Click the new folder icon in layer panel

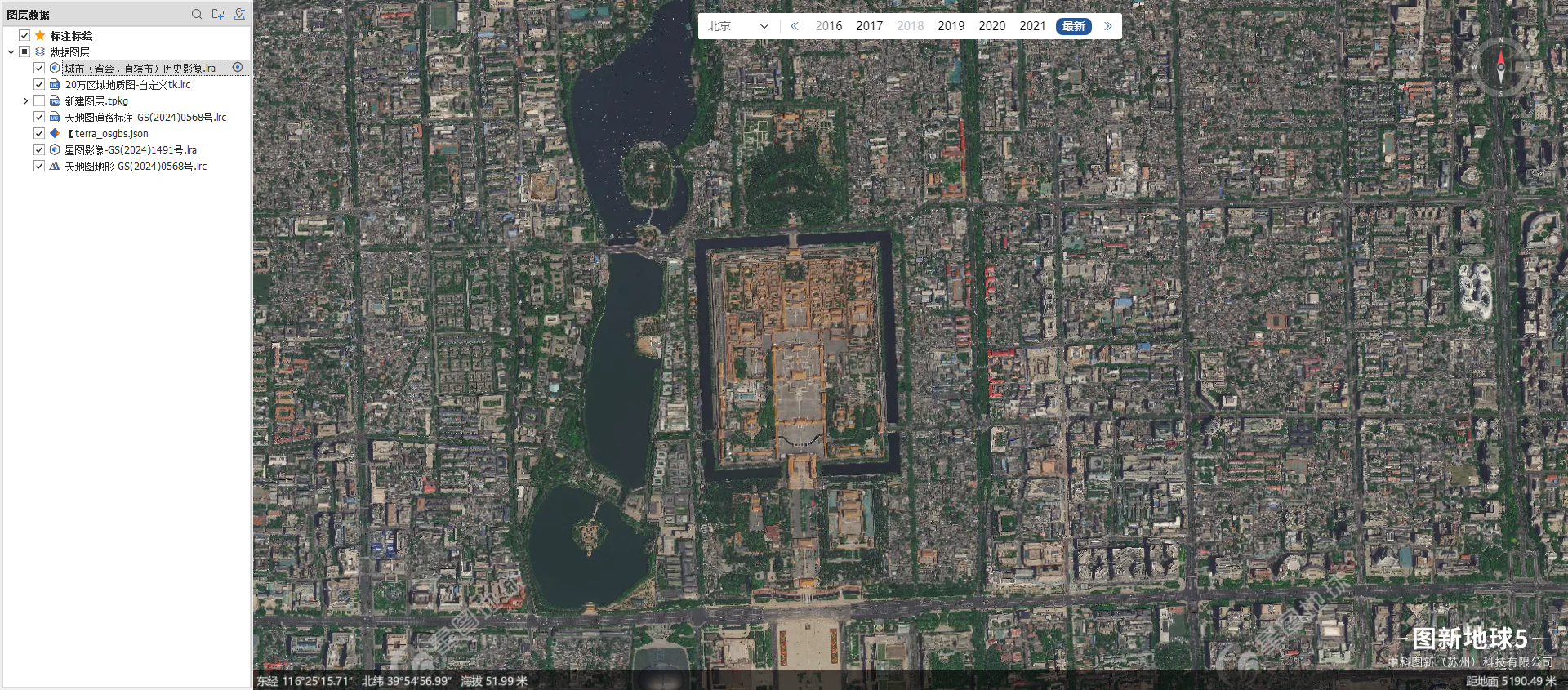(x=218, y=14)
